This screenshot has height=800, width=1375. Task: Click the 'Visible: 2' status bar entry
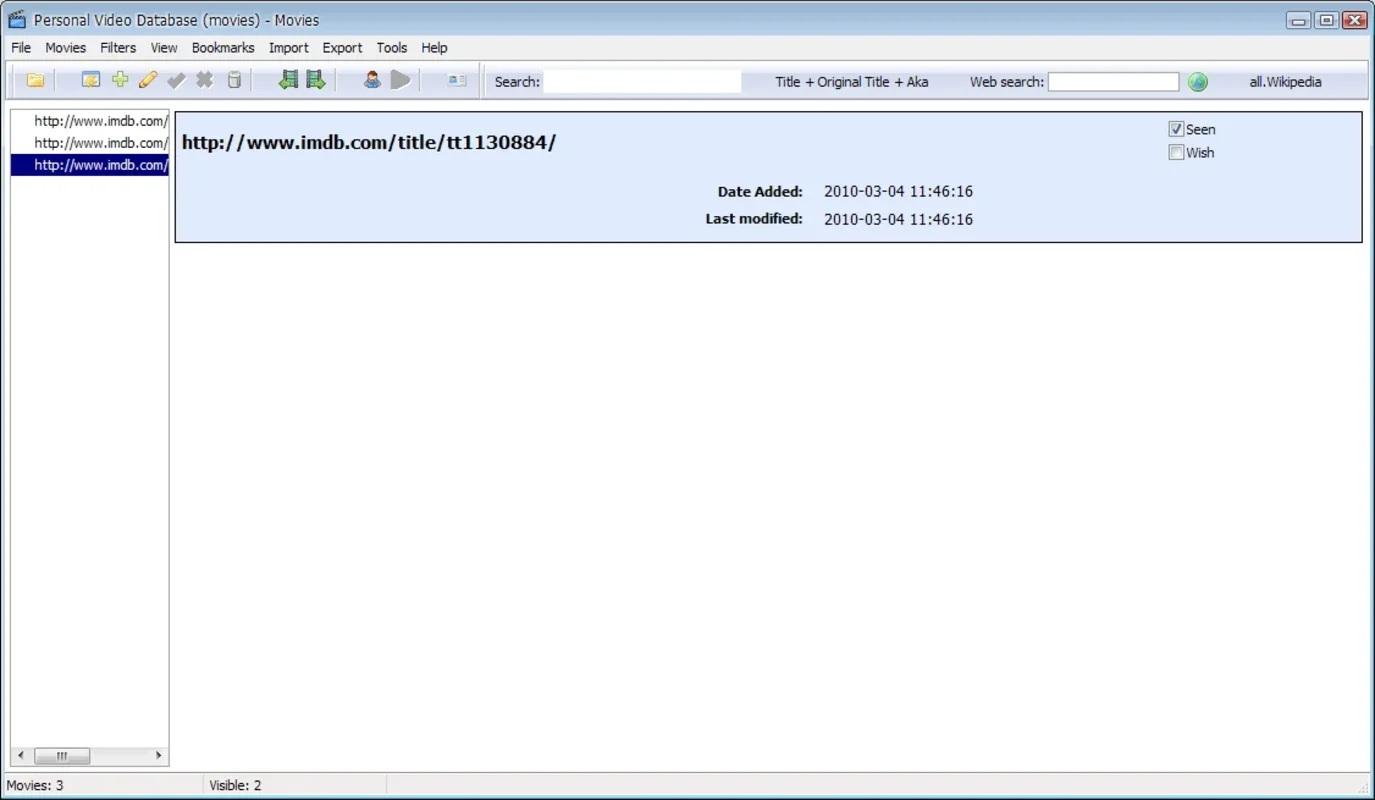pyautogui.click(x=235, y=785)
